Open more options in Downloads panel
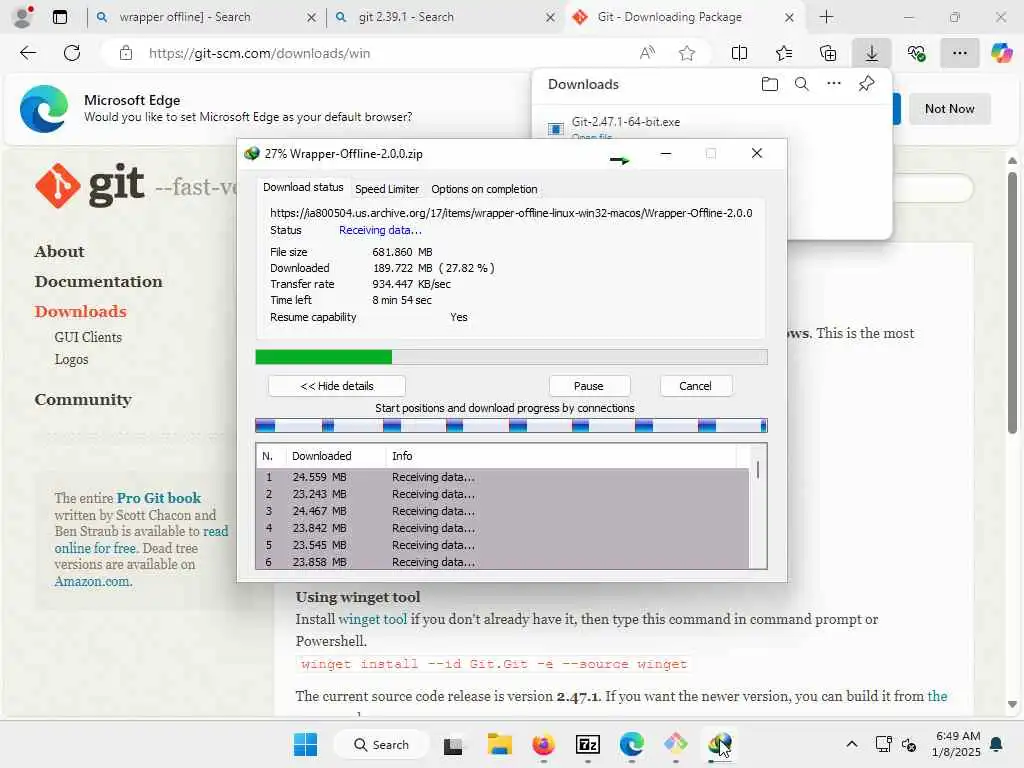The width and height of the screenshot is (1024, 768). pos(834,84)
